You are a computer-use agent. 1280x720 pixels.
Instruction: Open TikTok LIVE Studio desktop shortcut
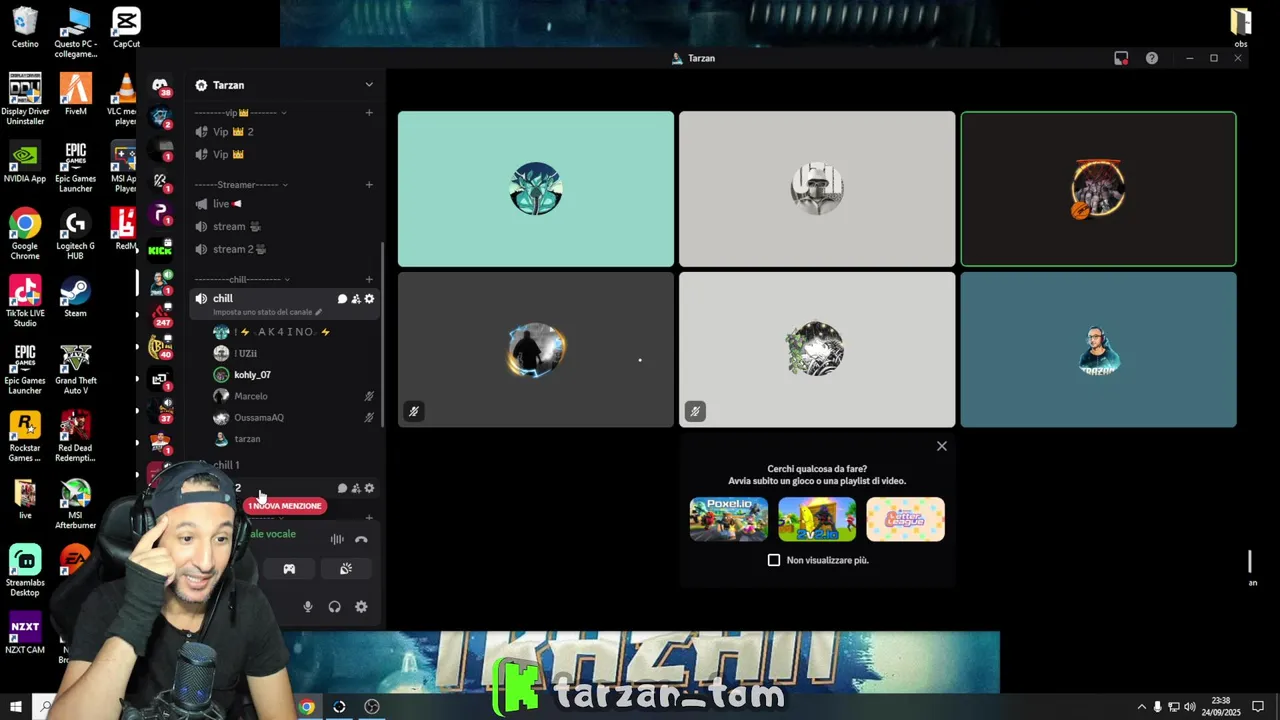25,302
